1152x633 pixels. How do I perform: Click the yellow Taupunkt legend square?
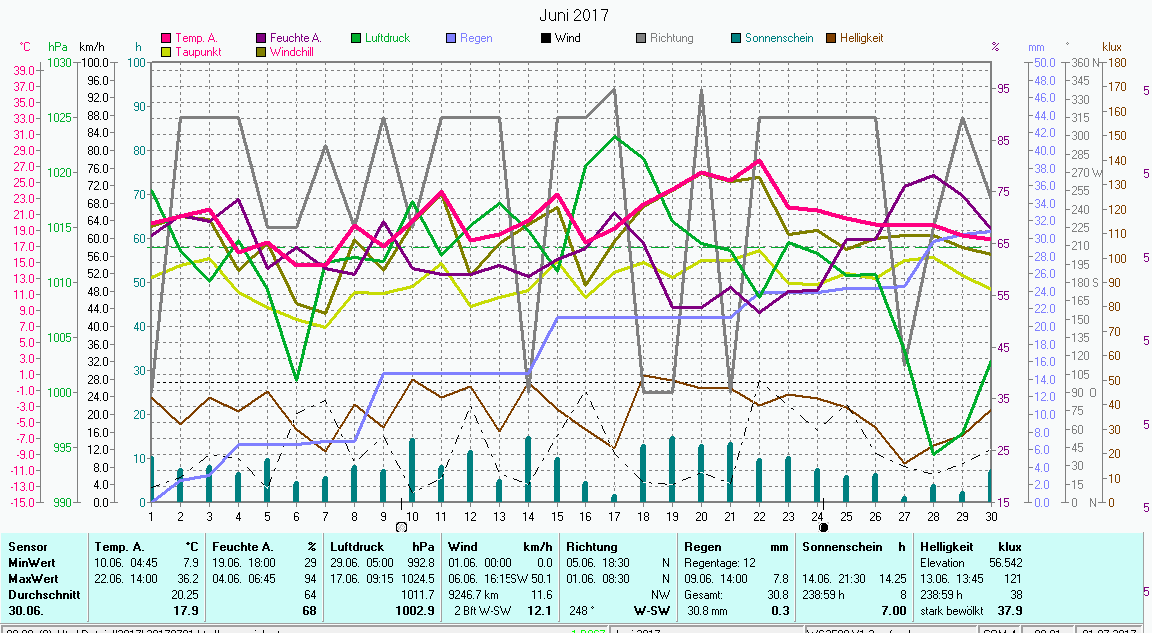click(x=166, y=52)
